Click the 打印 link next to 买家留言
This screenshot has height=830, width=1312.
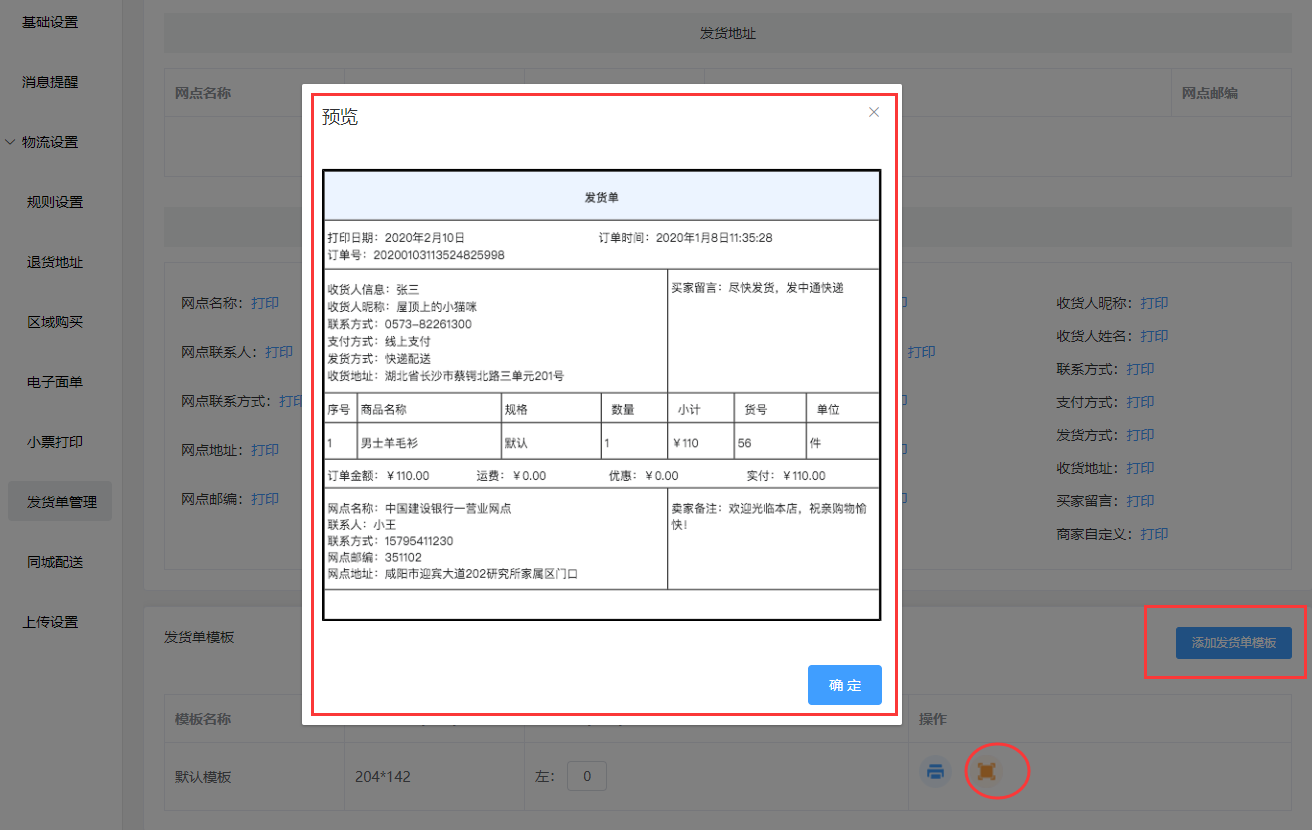1140,501
